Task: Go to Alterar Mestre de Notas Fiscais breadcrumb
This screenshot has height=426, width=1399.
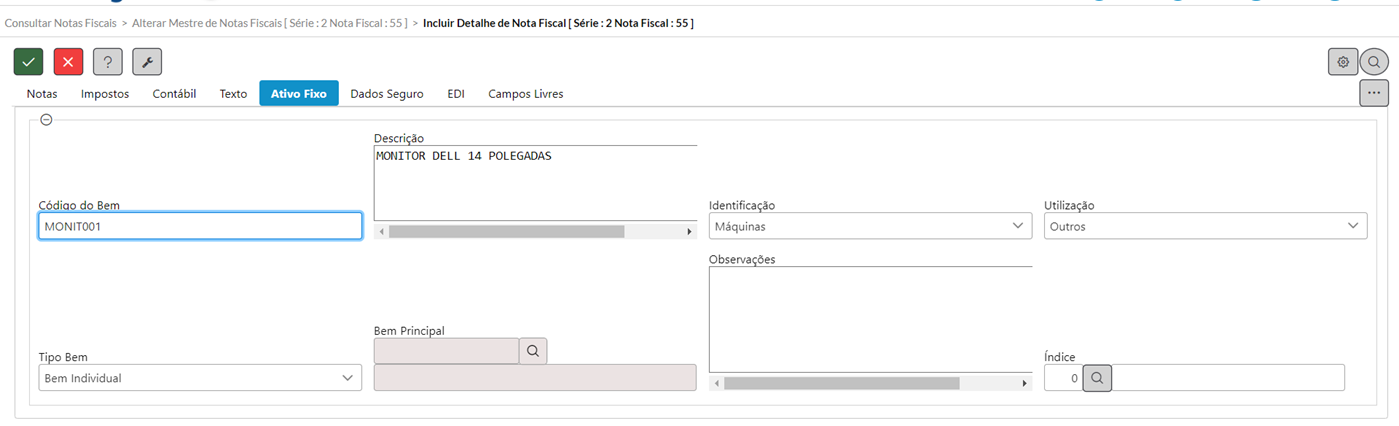Action: coord(270,22)
